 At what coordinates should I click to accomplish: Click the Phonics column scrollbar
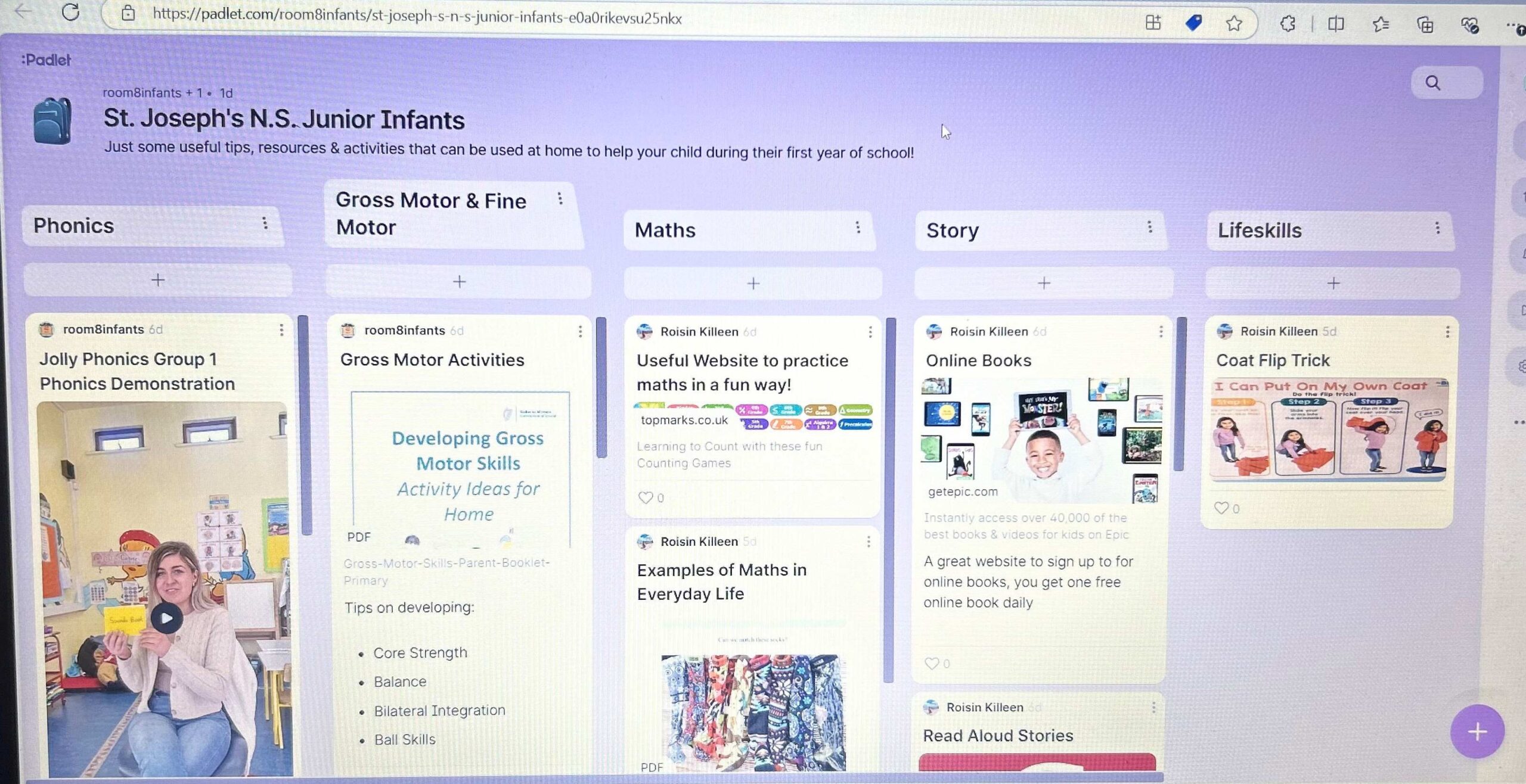click(x=304, y=426)
